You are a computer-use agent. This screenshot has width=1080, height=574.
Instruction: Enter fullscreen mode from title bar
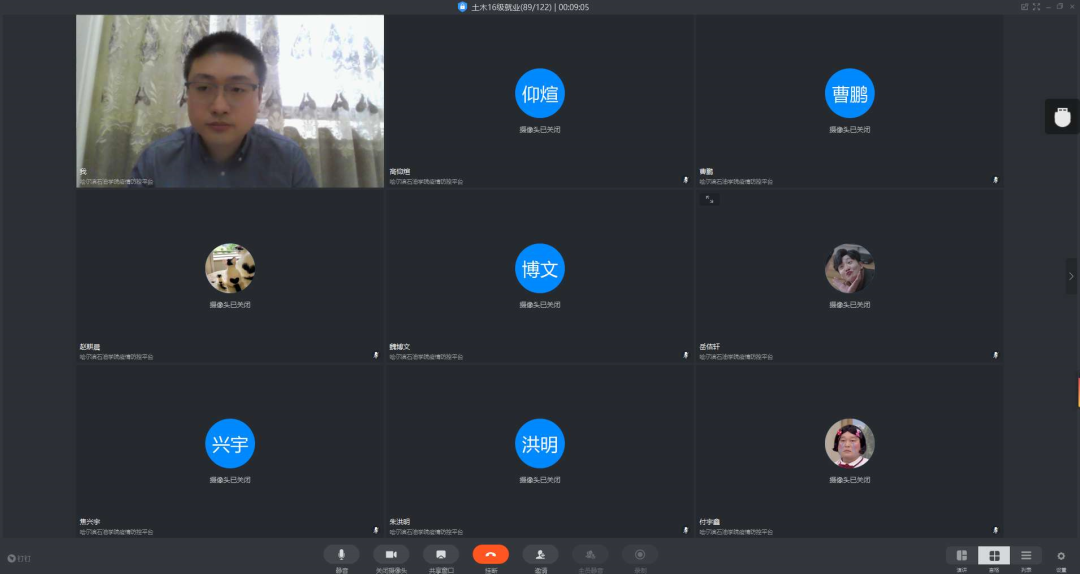[1037, 7]
